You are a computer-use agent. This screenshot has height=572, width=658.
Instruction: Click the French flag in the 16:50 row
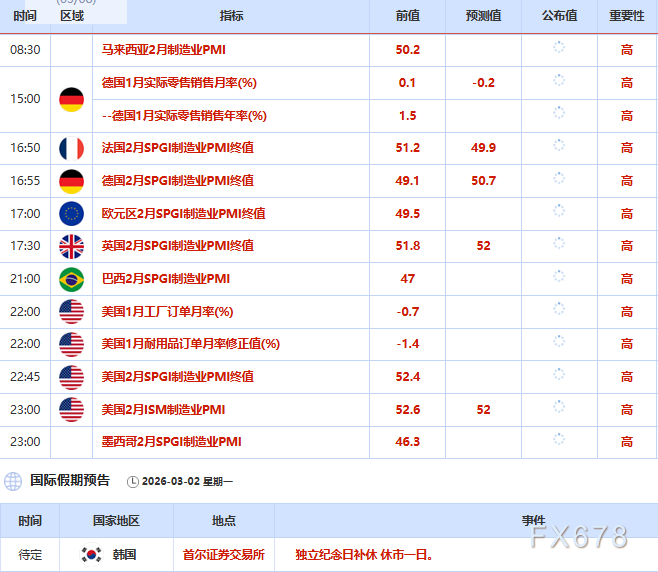72,148
